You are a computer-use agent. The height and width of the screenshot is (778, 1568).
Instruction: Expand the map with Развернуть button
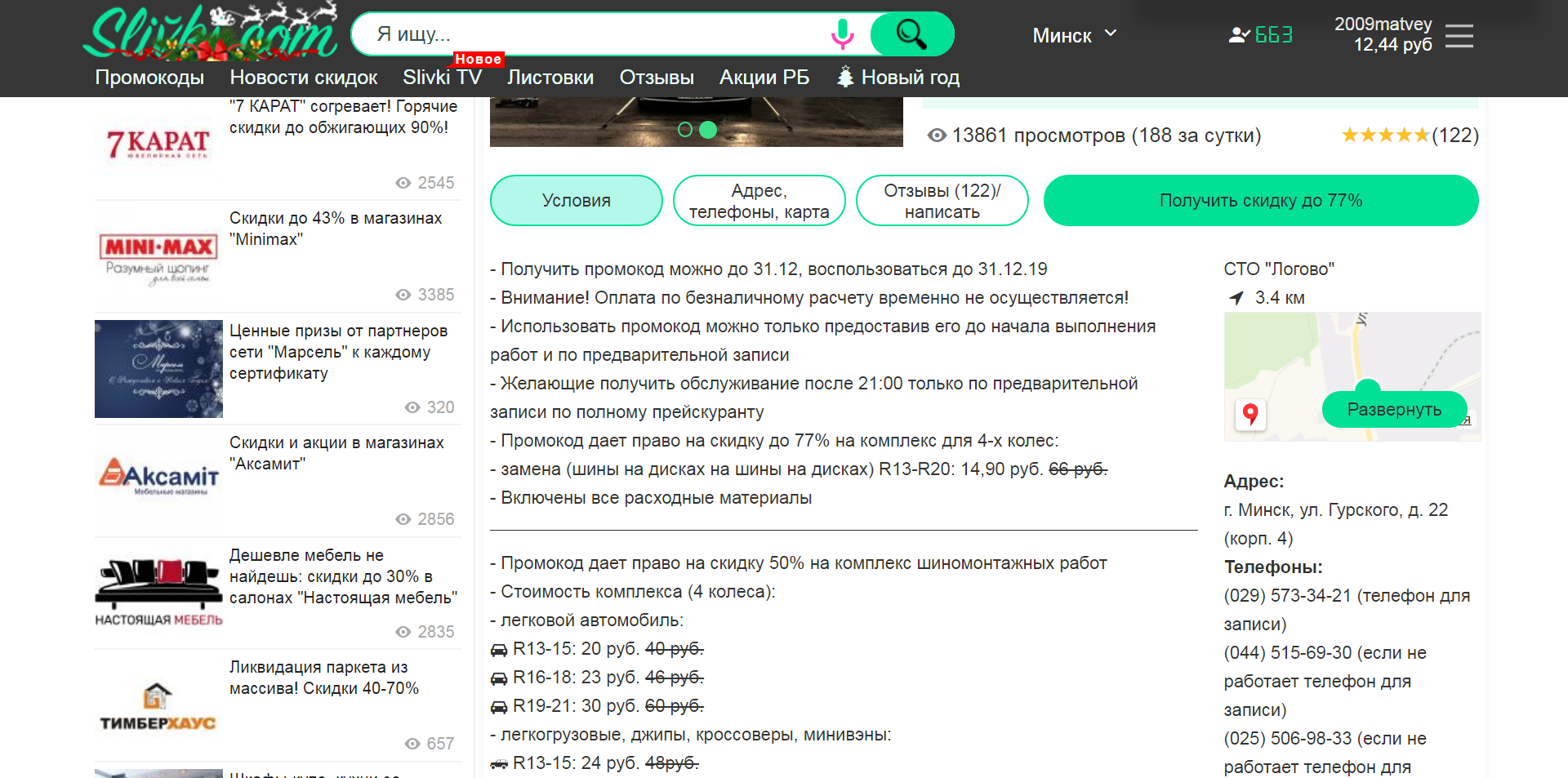pyautogui.click(x=1393, y=410)
